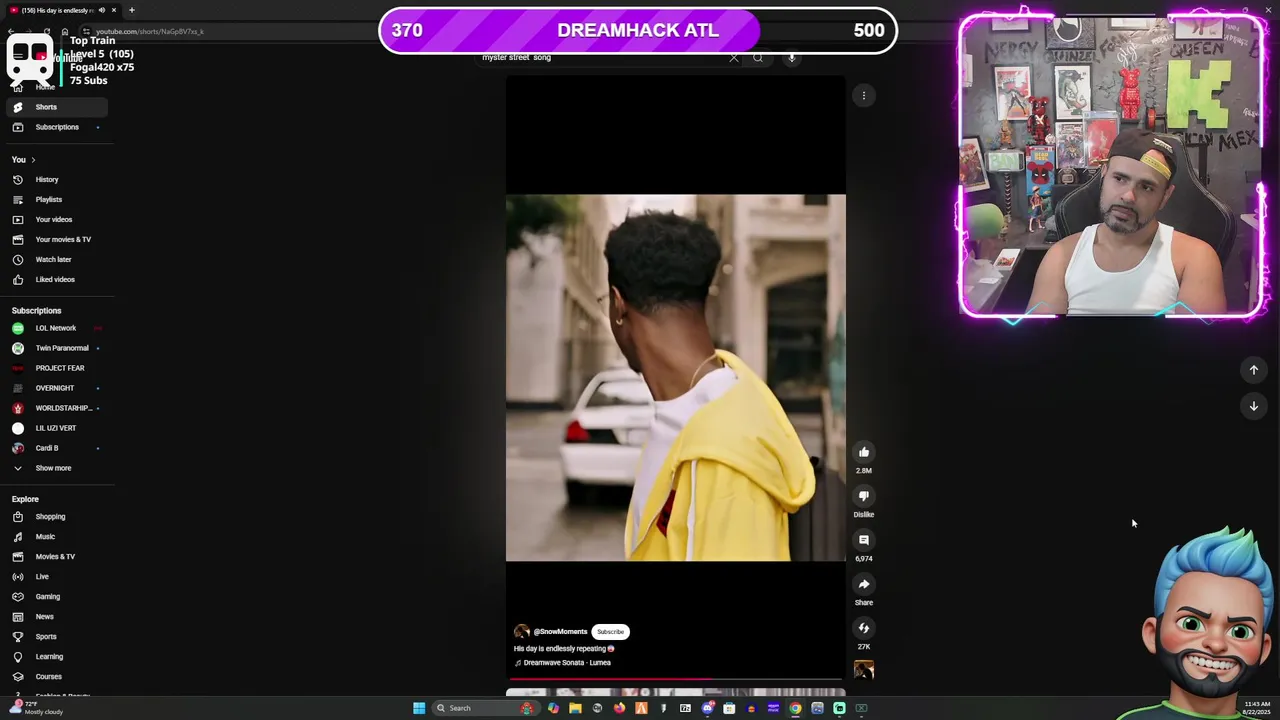Open Sports under Explore
This screenshot has width=1280, height=720.
tap(58, 637)
